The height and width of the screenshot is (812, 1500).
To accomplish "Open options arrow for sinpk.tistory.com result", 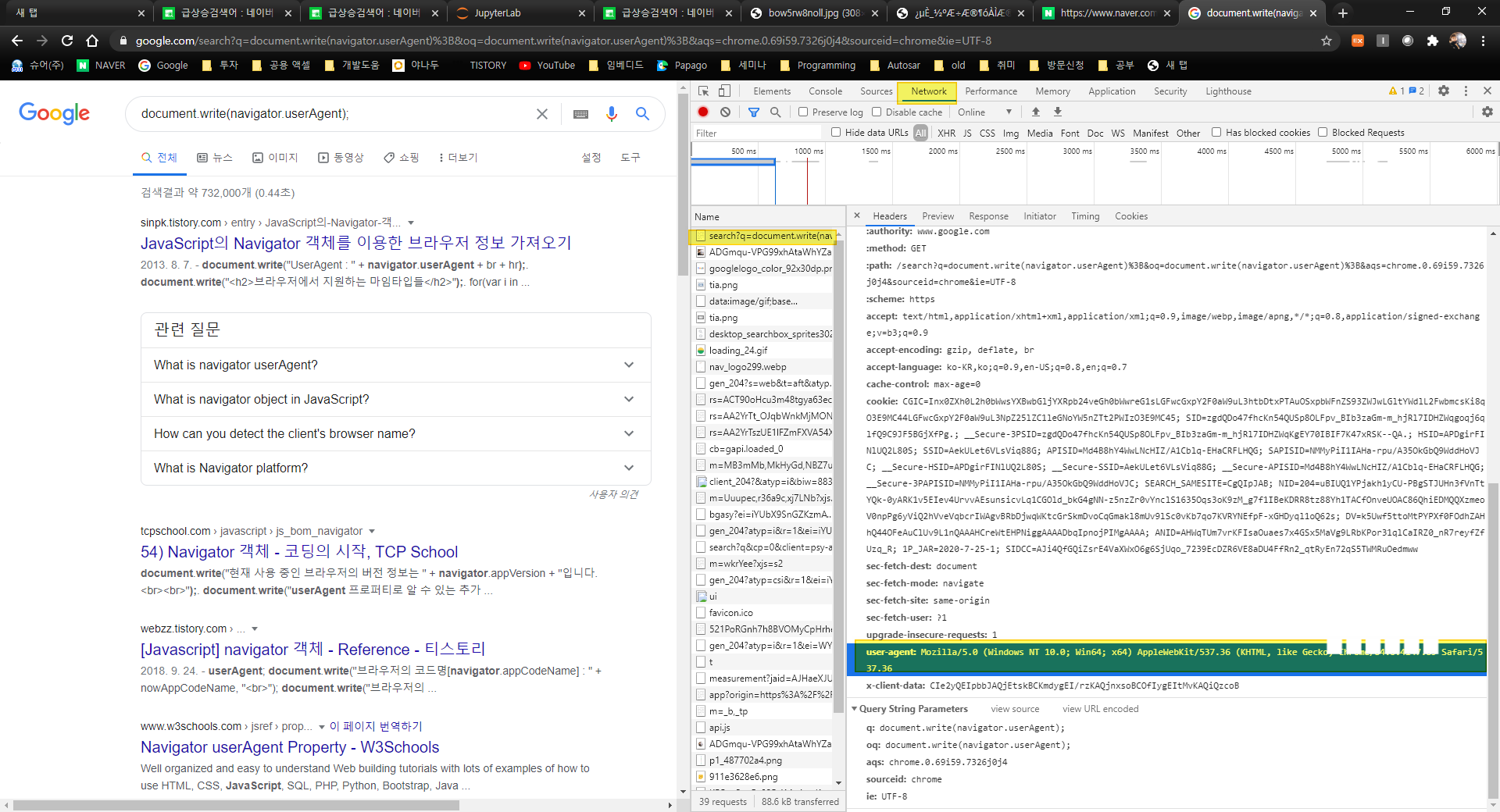I will [411, 223].
